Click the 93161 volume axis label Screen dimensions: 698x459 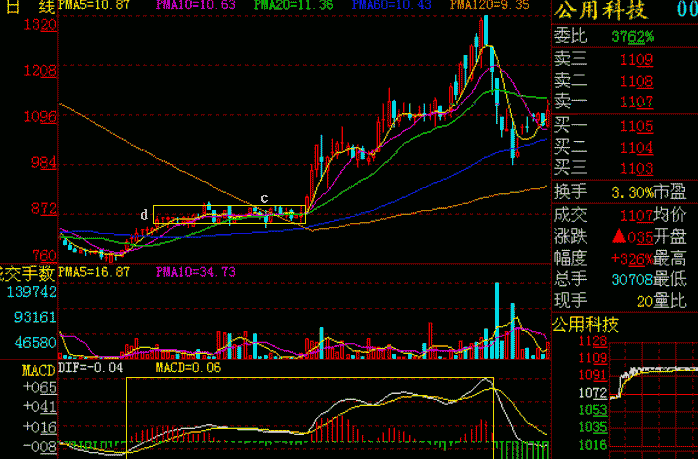tap(36, 317)
